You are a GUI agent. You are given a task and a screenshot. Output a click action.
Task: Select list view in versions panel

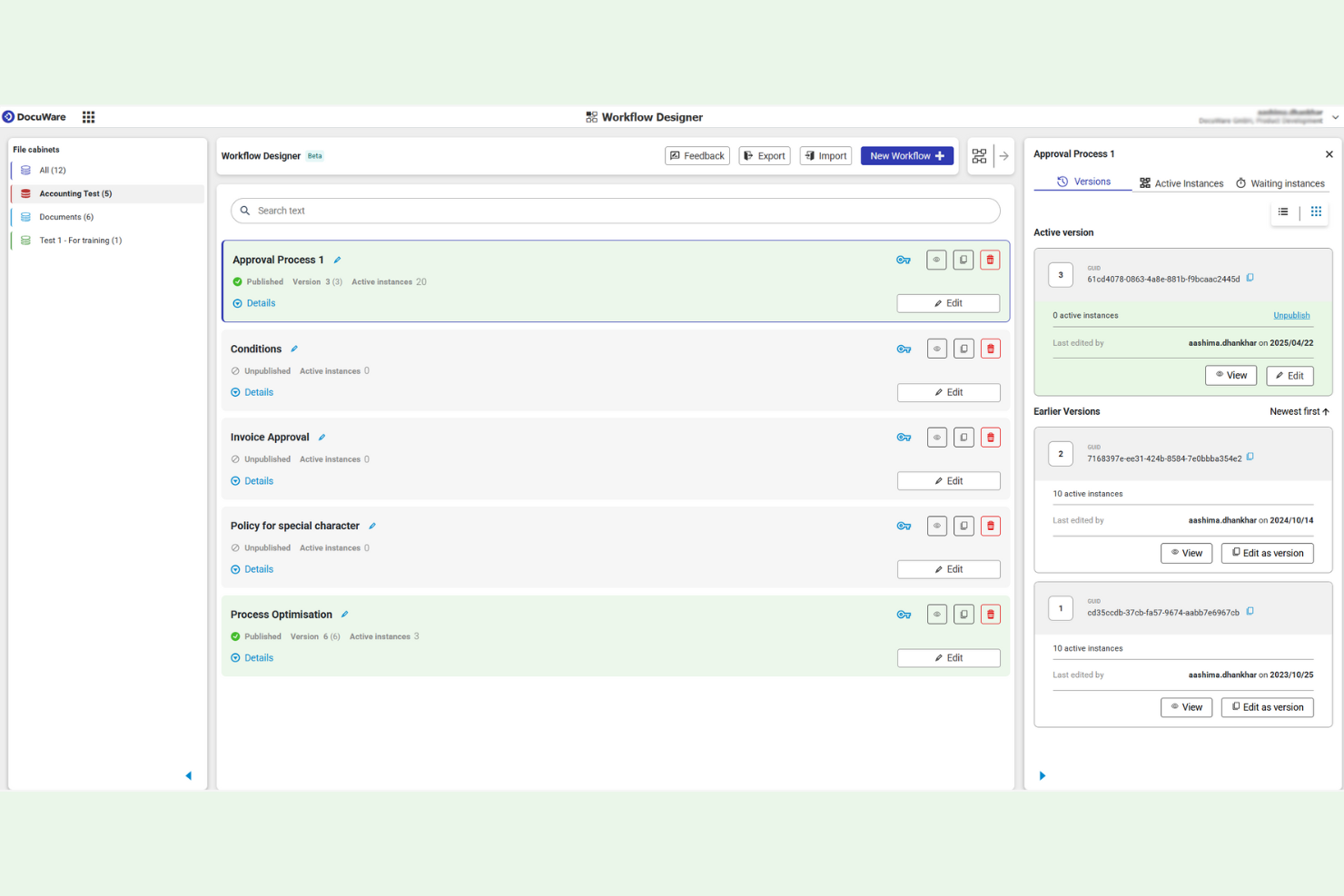coord(1283,212)
